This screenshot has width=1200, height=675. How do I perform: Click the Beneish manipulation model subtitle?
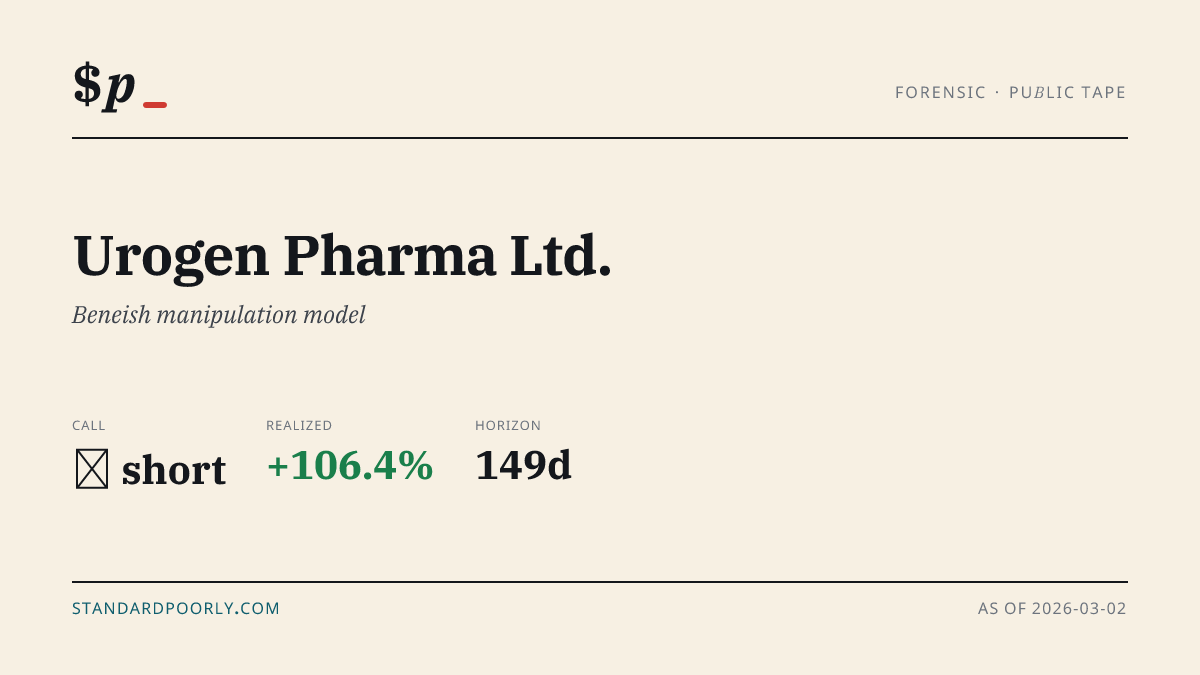coord(219,315)
